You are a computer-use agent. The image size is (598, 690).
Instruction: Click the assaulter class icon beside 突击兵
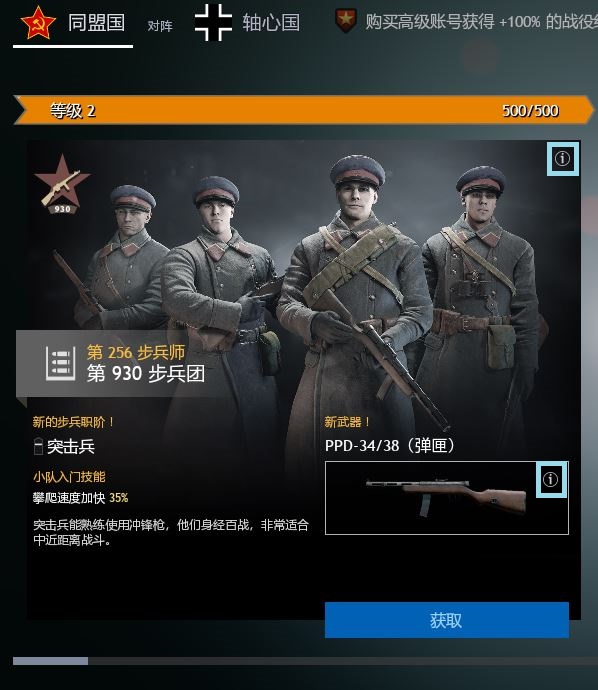coord(38,447)
